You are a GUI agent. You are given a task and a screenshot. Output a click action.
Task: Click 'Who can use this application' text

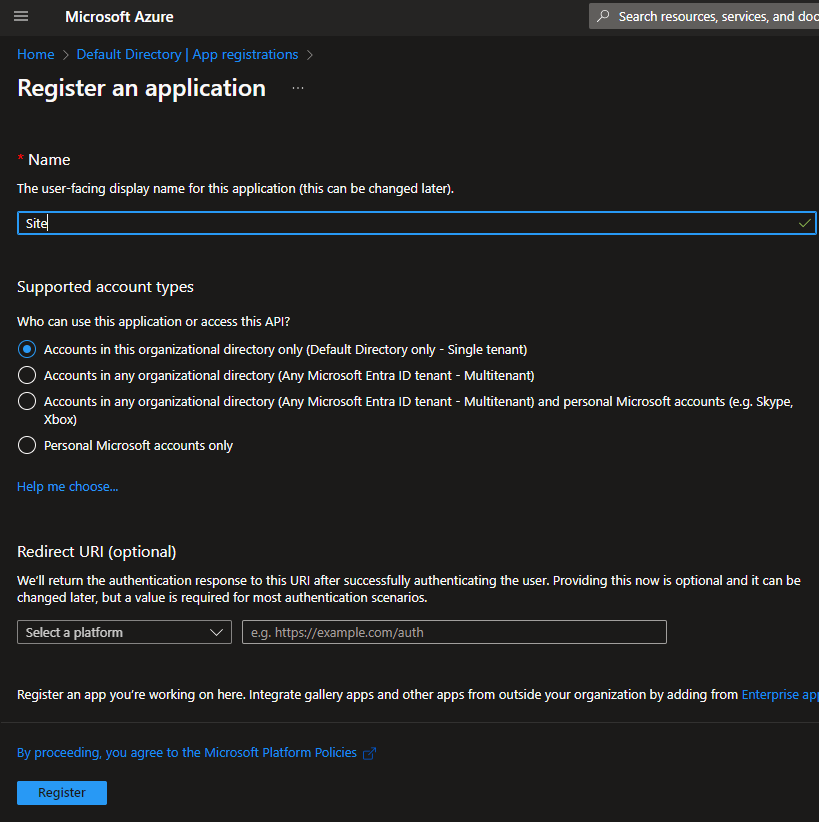(x=154, y=321)
